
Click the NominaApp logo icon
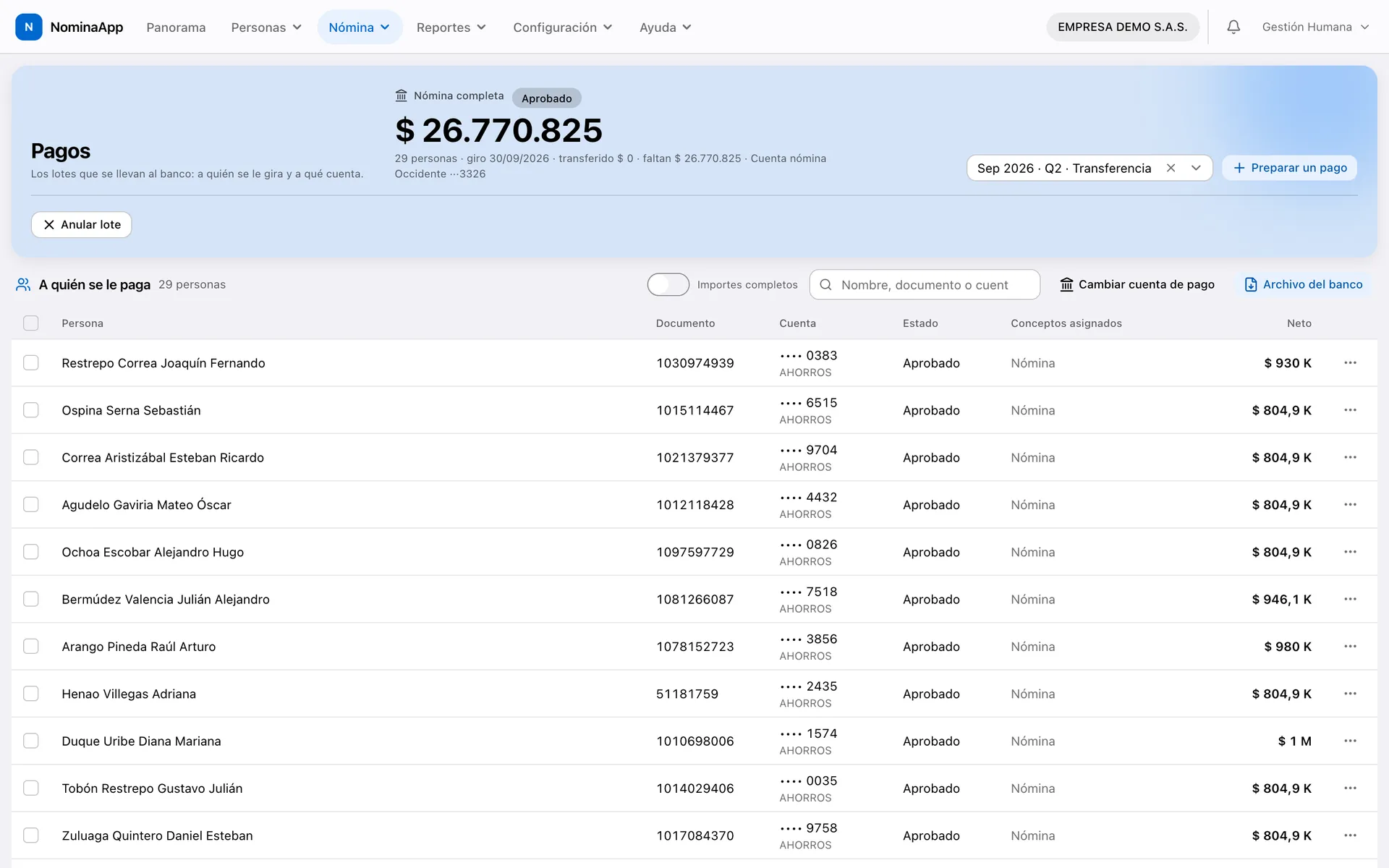pyautogui.click(x=28, y=27)
